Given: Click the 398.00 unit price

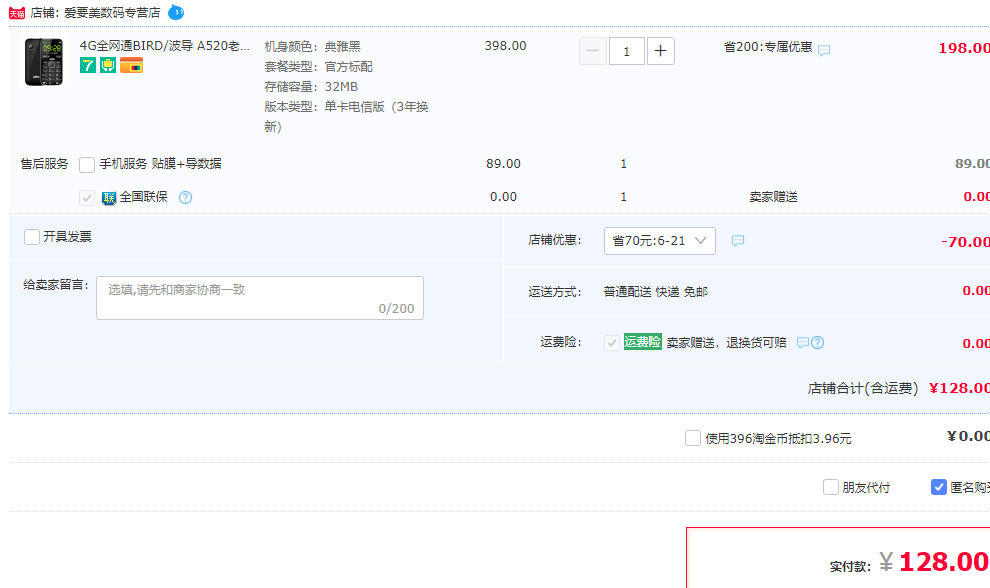Looking at the screenshot, I should tap(505, 45).
